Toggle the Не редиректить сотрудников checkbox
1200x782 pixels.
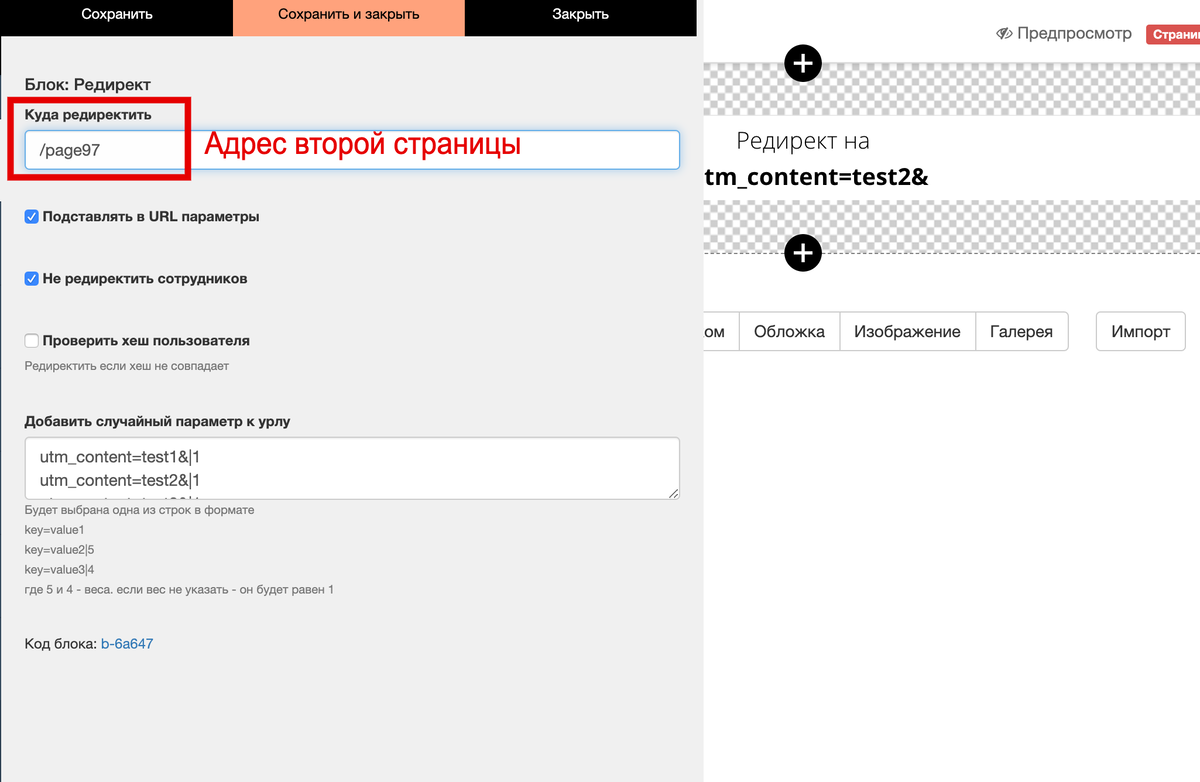32,279
